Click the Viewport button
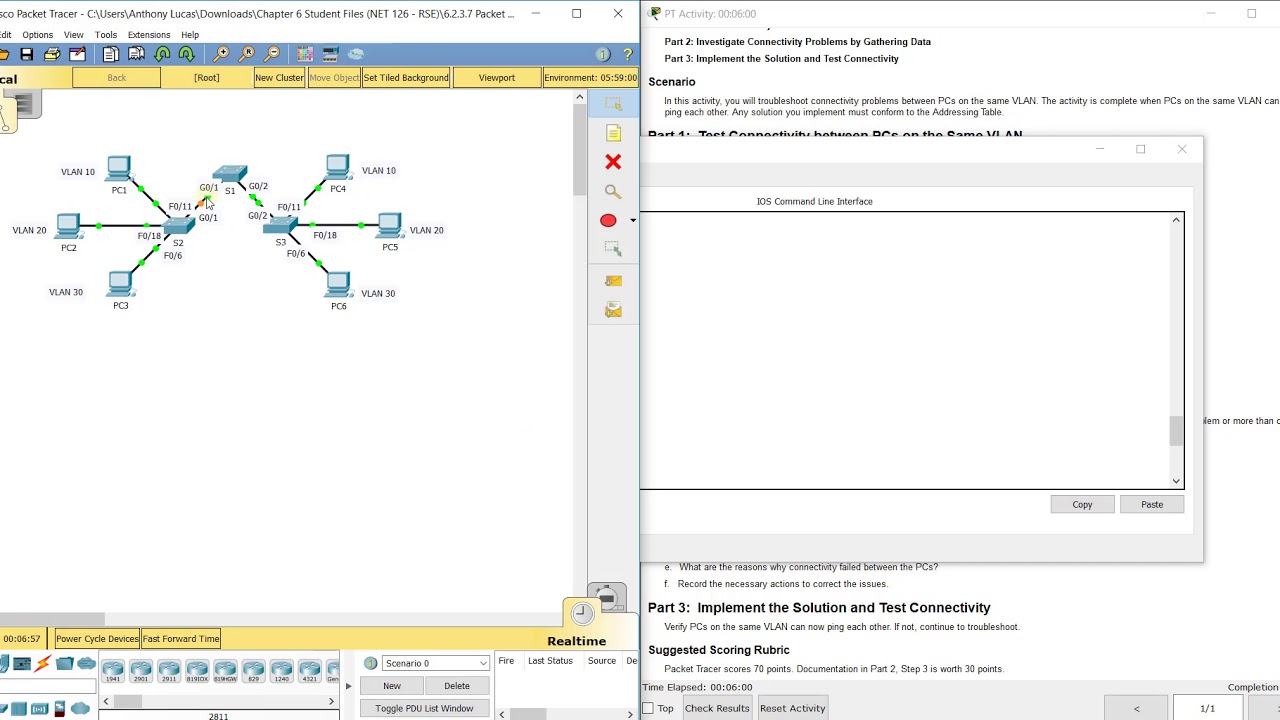 point(497,78)
